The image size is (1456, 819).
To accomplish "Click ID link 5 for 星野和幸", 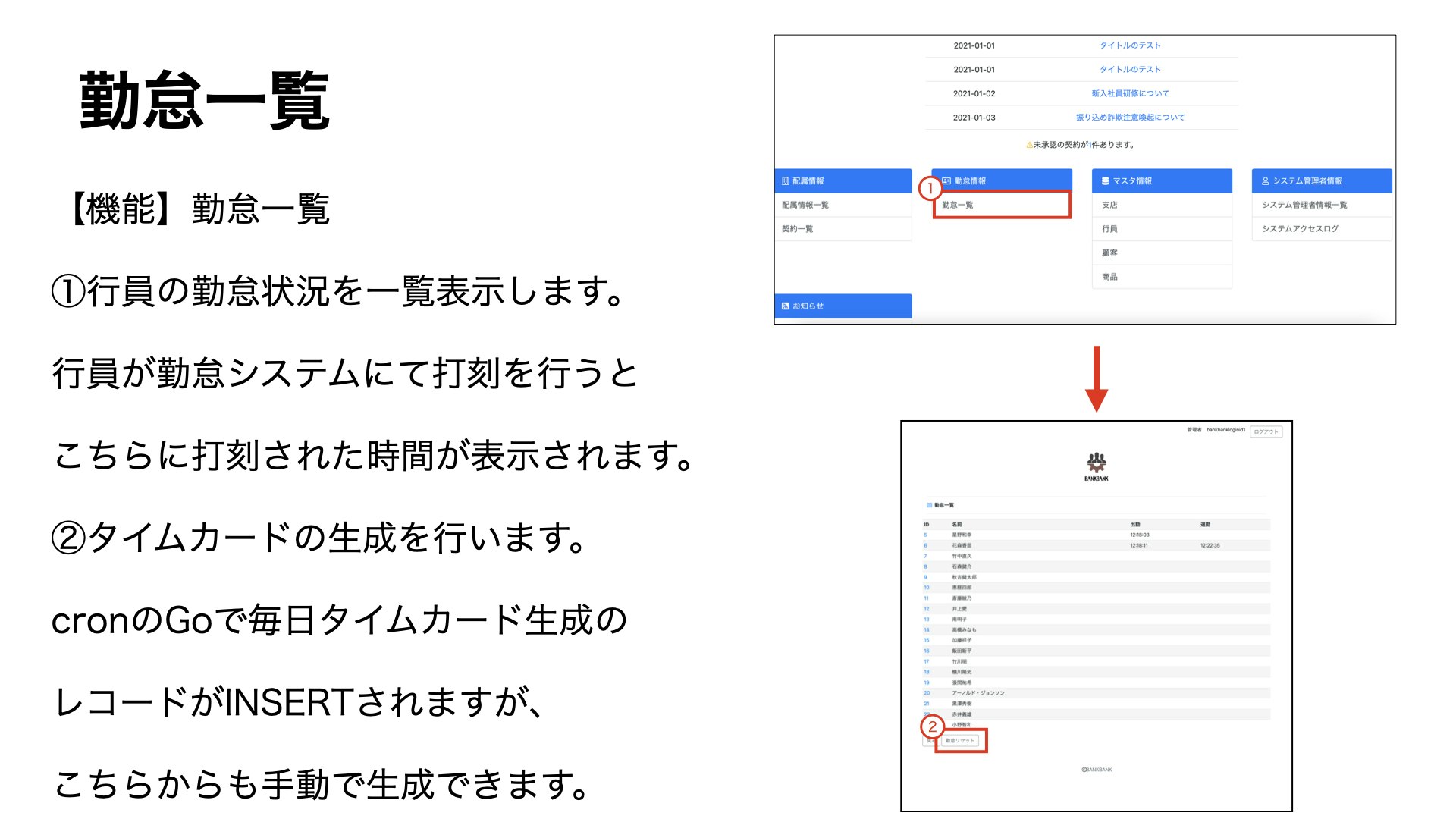I will pyautogui.click(x=925, y=535).
